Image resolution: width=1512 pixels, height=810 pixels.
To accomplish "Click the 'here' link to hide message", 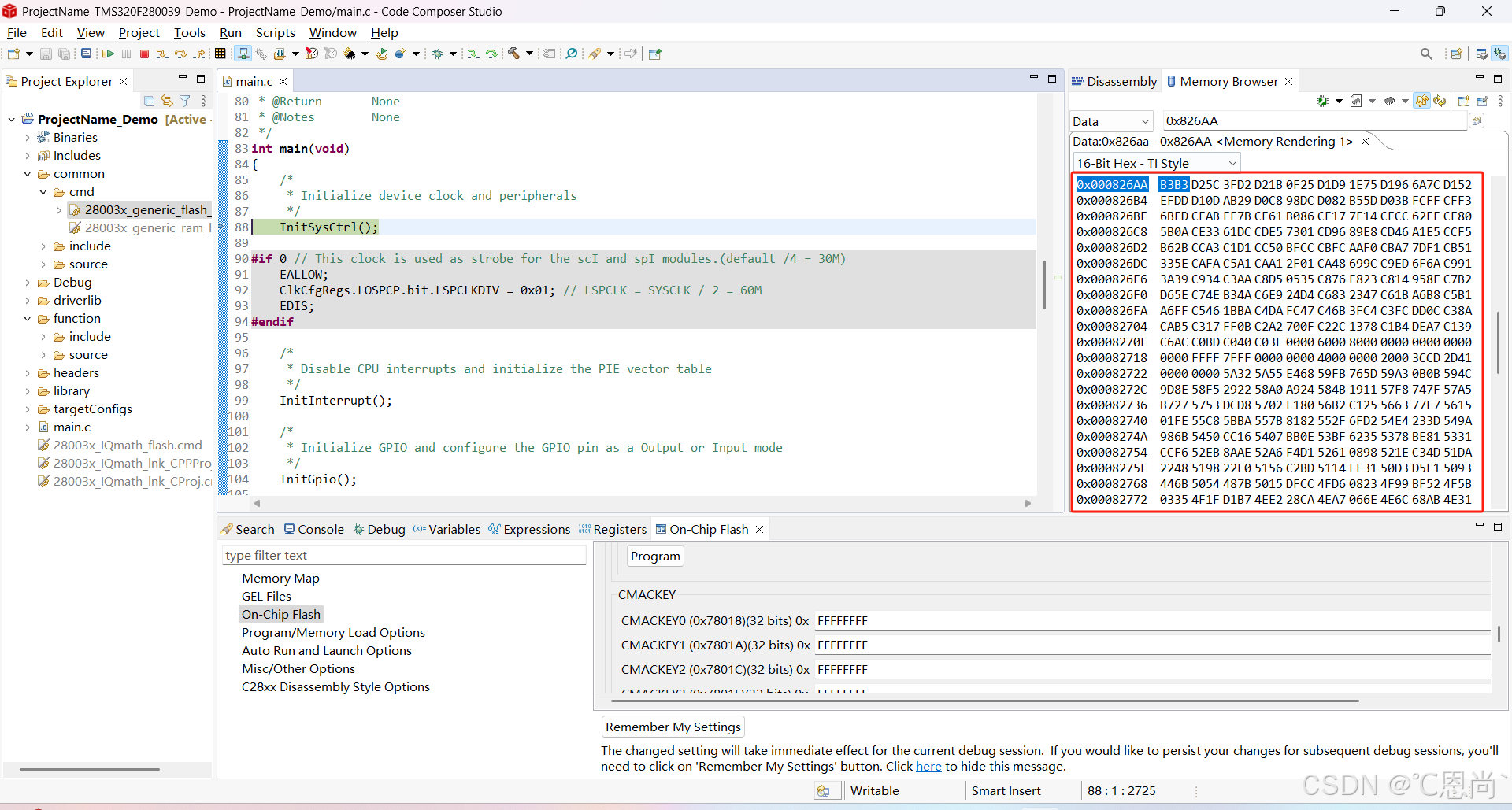I will pyautogui.click(x=928, y=767).
